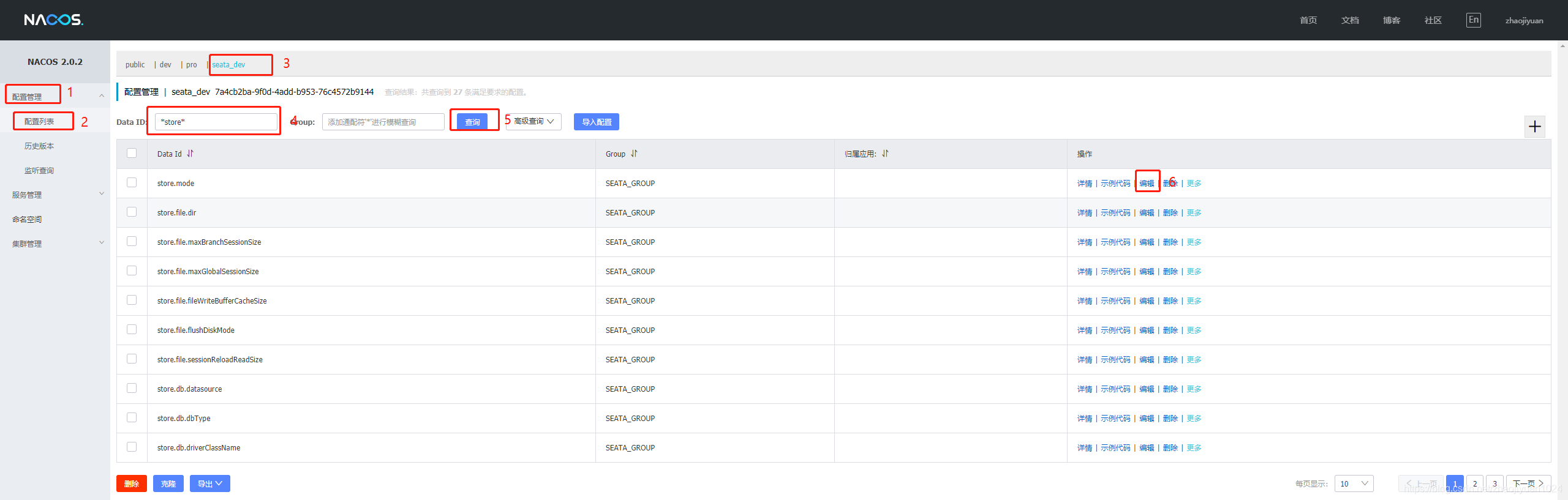Open the 高级查询 dropdown

tap(533, 121)
